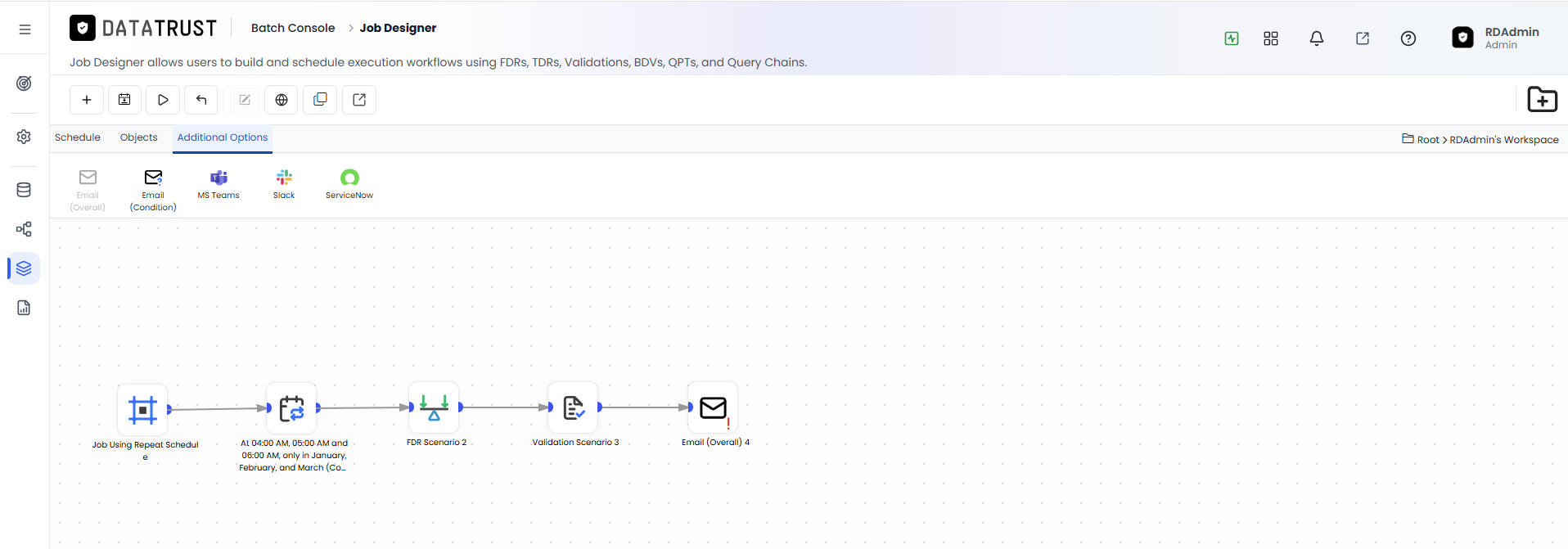1568x549 pixels.
Task: Click the green activity monitor icon
Action: coord(1232,38)
